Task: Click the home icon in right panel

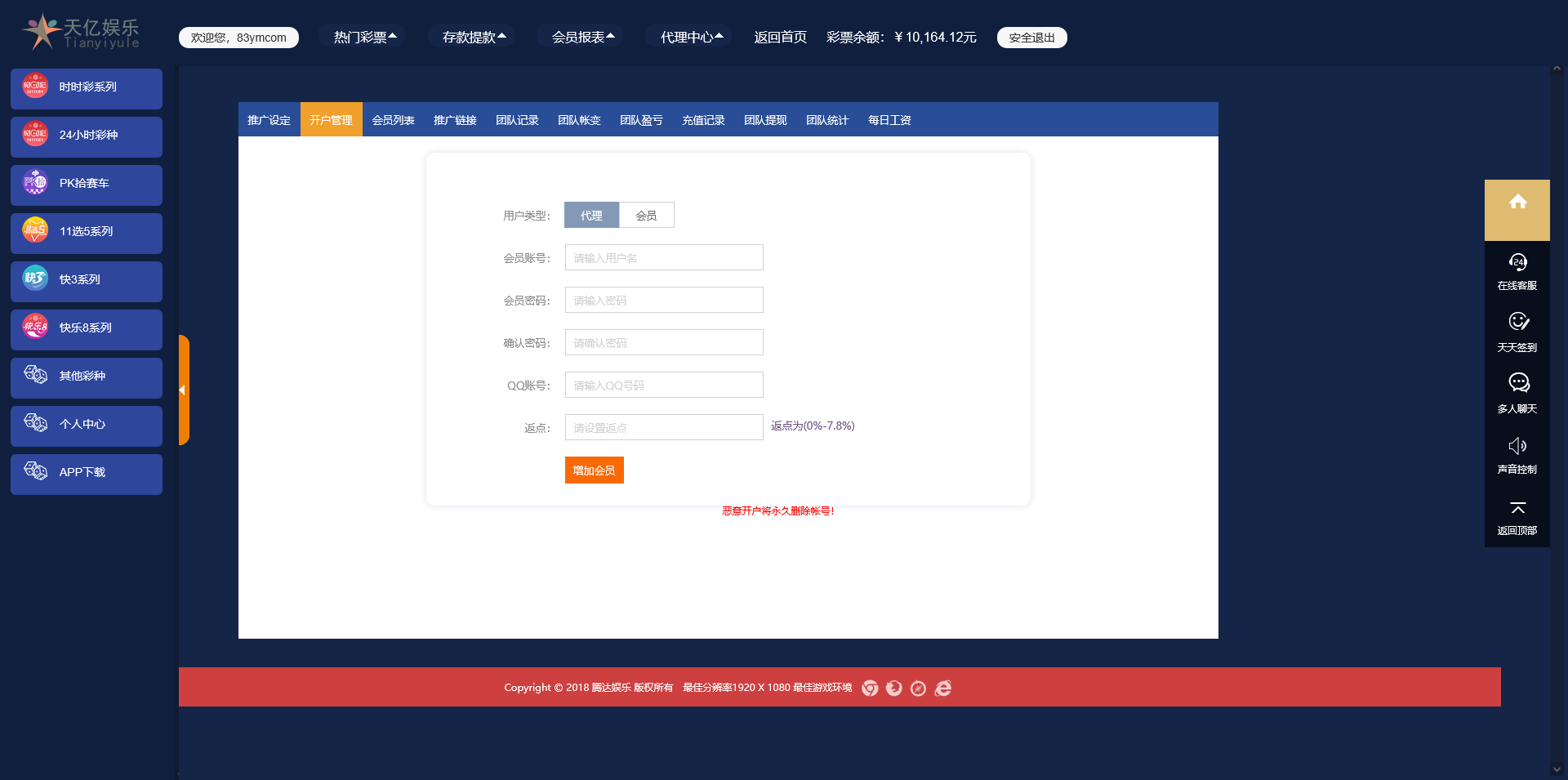Action: pos(1517,202)
